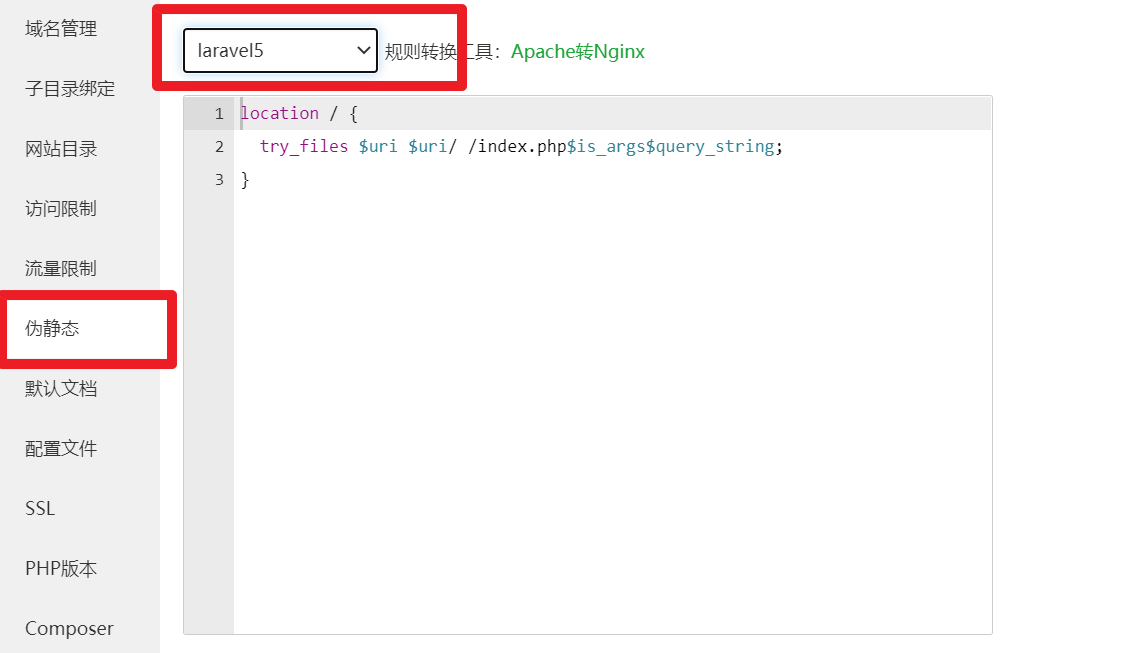
Task: Click line number 3 in editor gutter
Action: (x=218, y=180)
